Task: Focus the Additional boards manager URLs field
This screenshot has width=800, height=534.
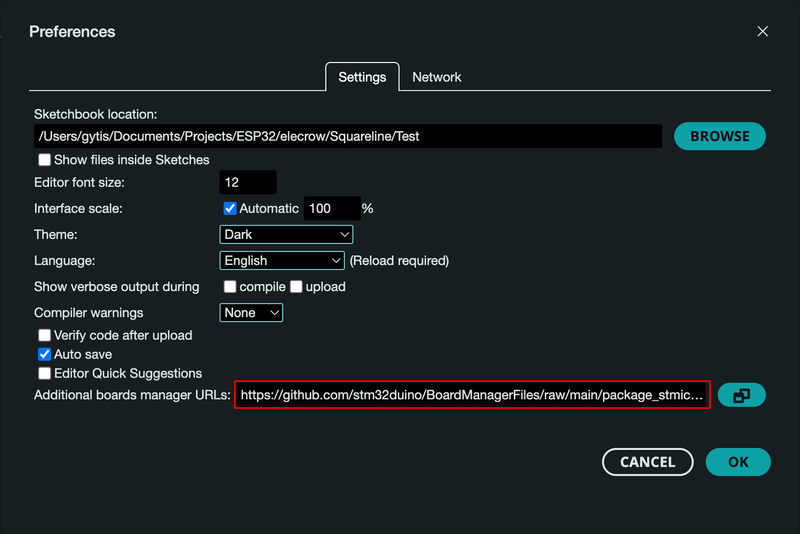Action: pos(472,395)
